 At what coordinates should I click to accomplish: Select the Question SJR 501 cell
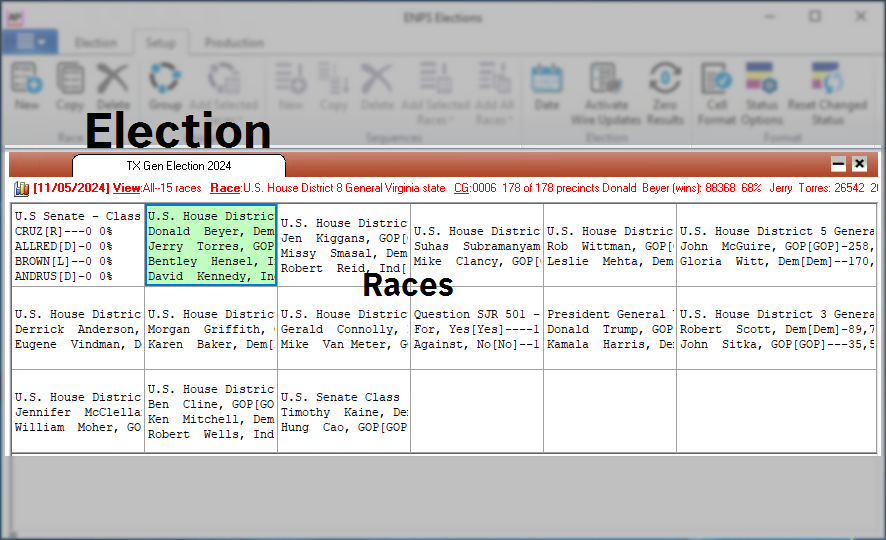[x=477, y=328]
